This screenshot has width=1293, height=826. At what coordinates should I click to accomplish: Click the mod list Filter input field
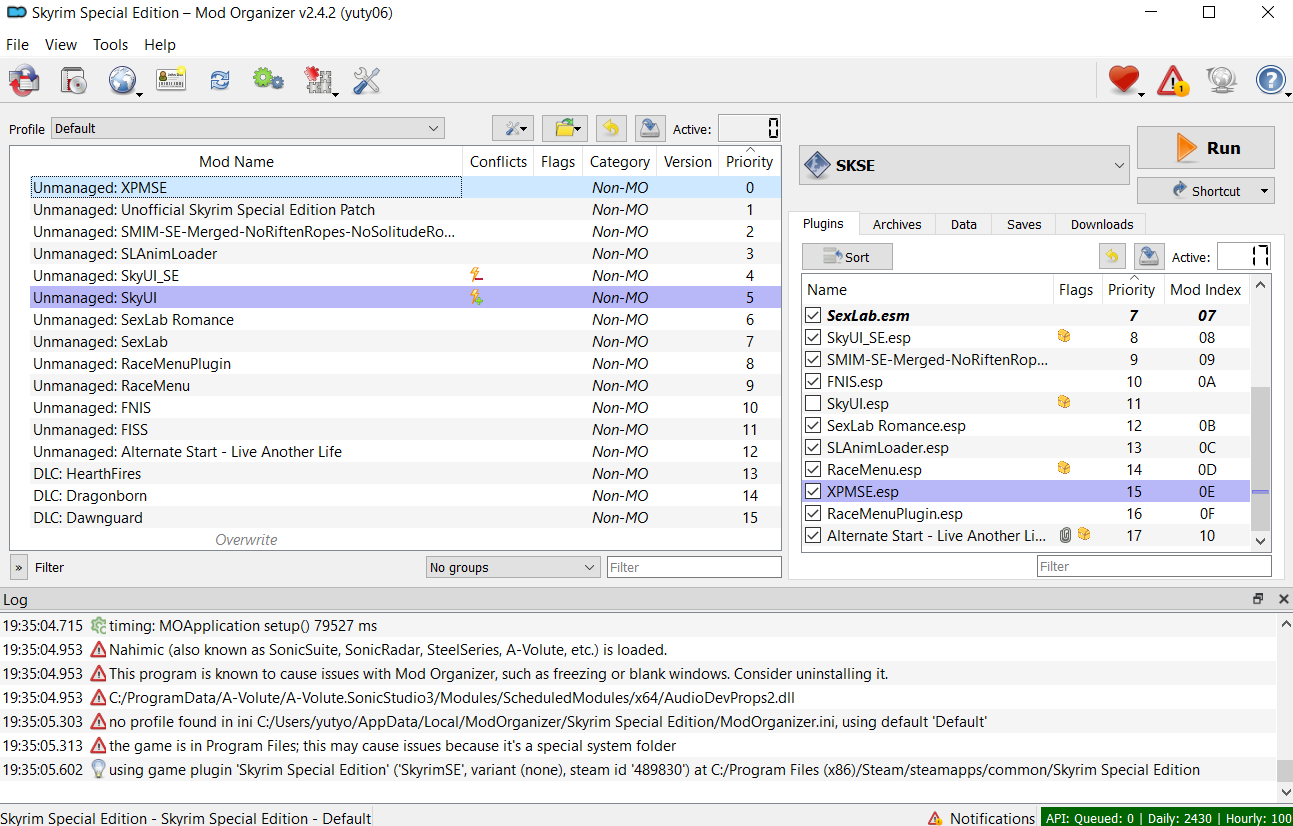tap(694, 567)
